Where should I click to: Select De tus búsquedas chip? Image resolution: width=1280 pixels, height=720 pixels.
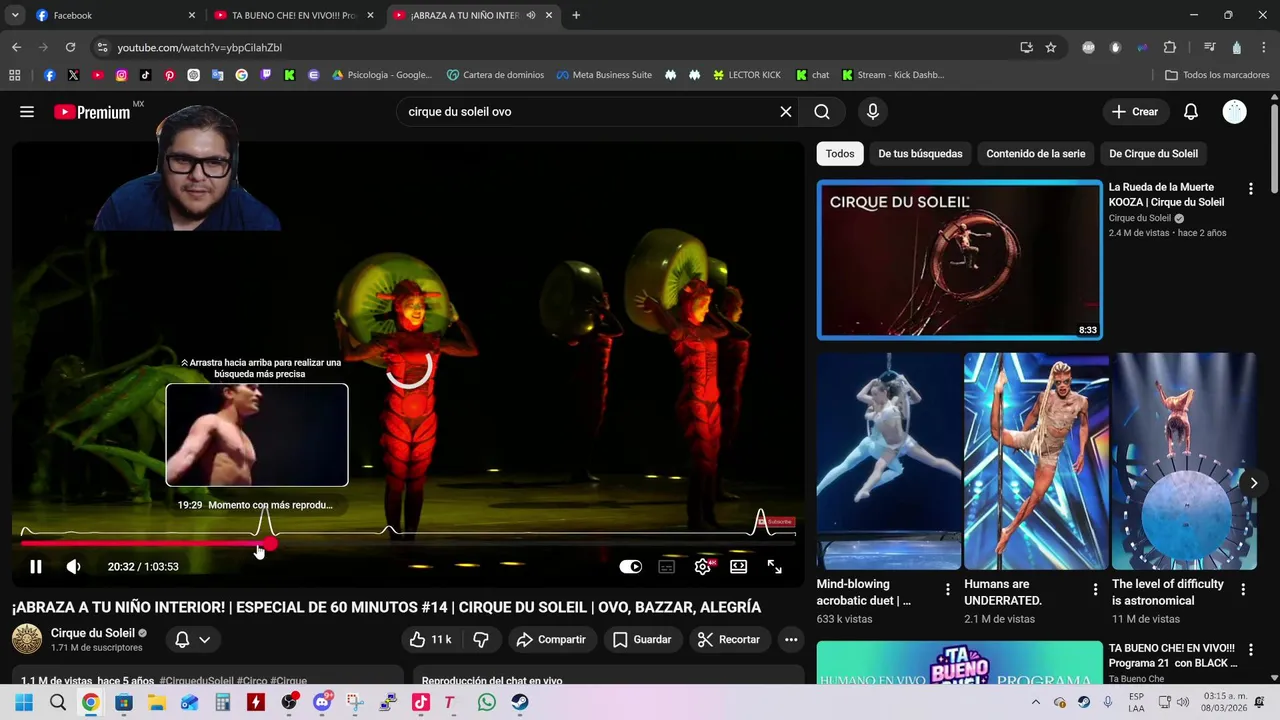920,154
